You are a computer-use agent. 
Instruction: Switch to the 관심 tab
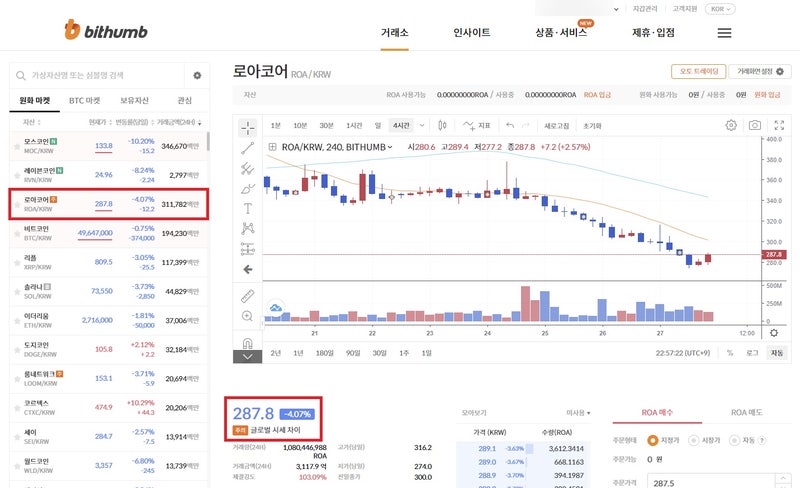click(x=184, y=101)
